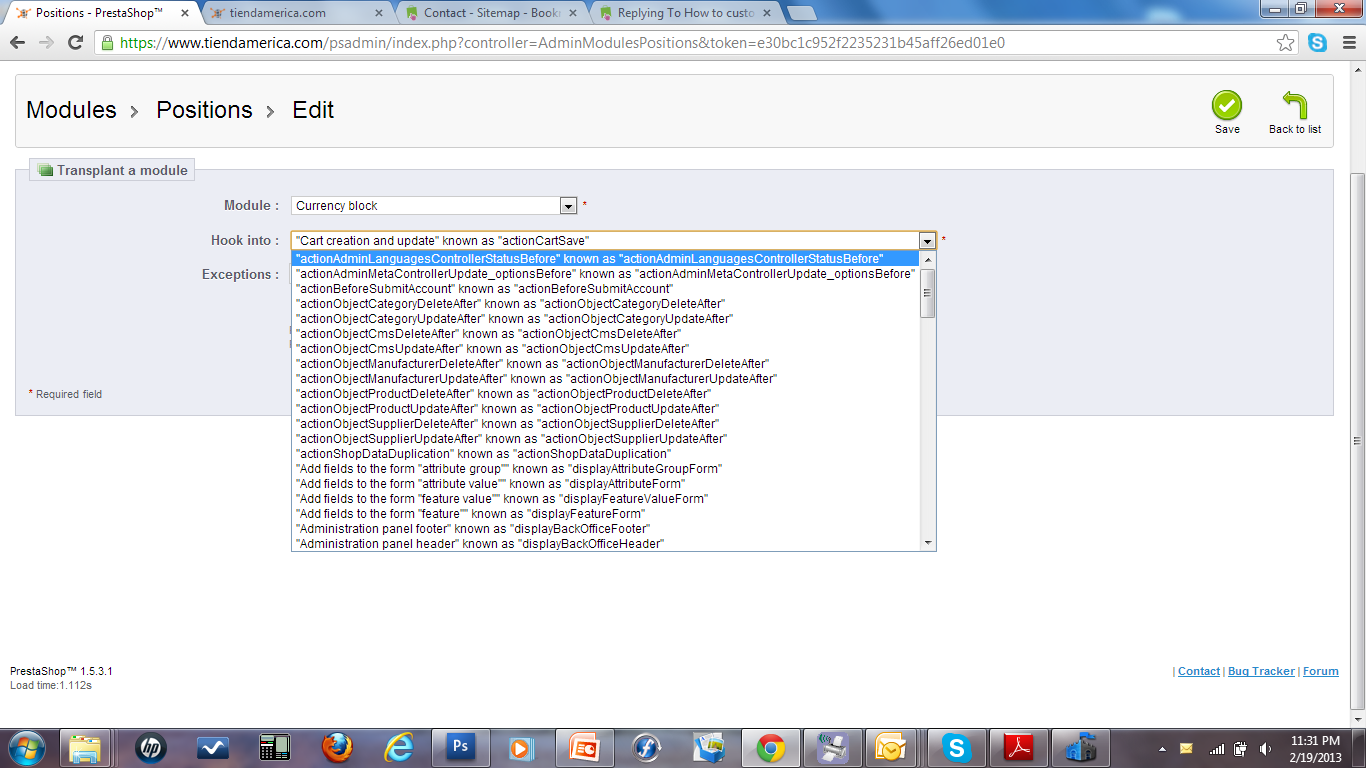Click the browser address bar URL
1366x768 pixels.
(562, 43)
